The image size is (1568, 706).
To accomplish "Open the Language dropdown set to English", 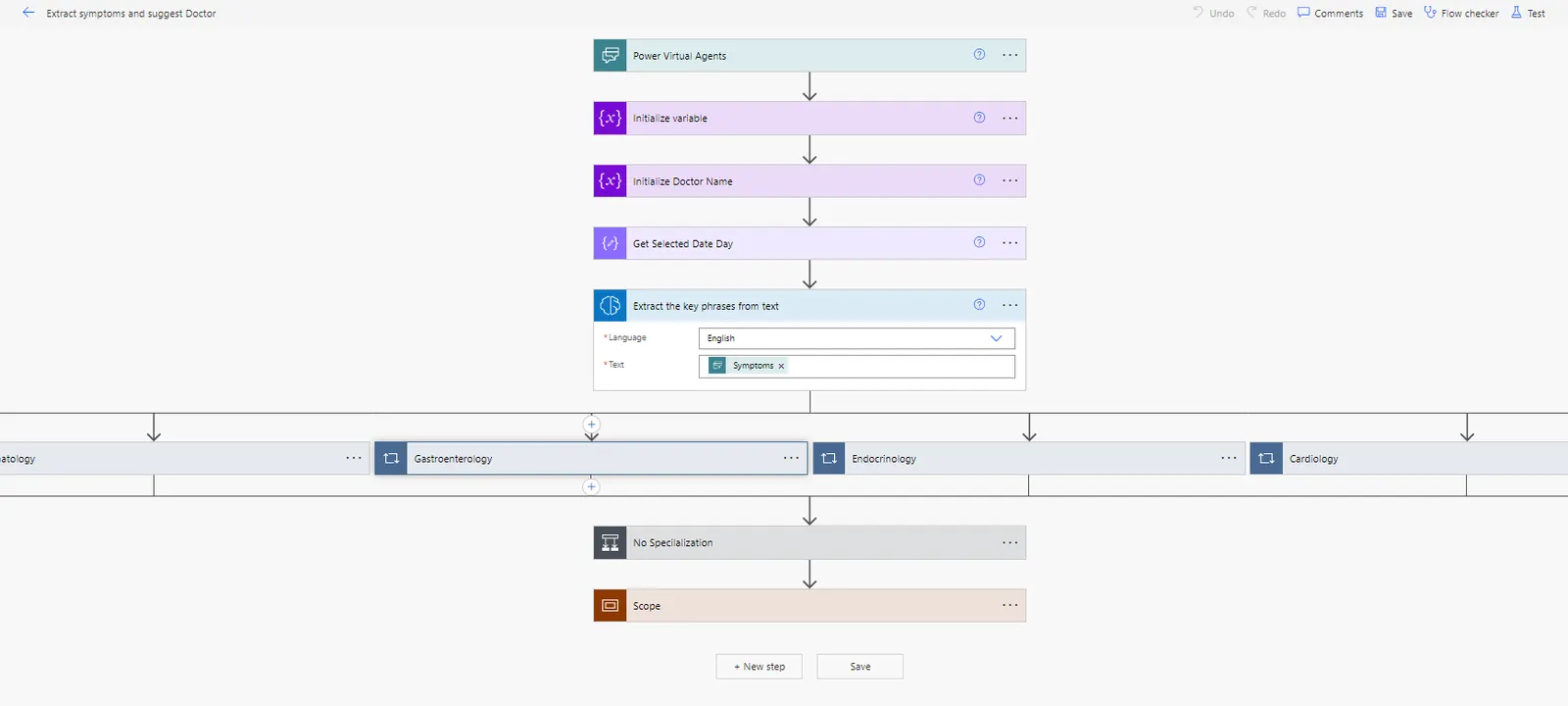I will point(857,338).
